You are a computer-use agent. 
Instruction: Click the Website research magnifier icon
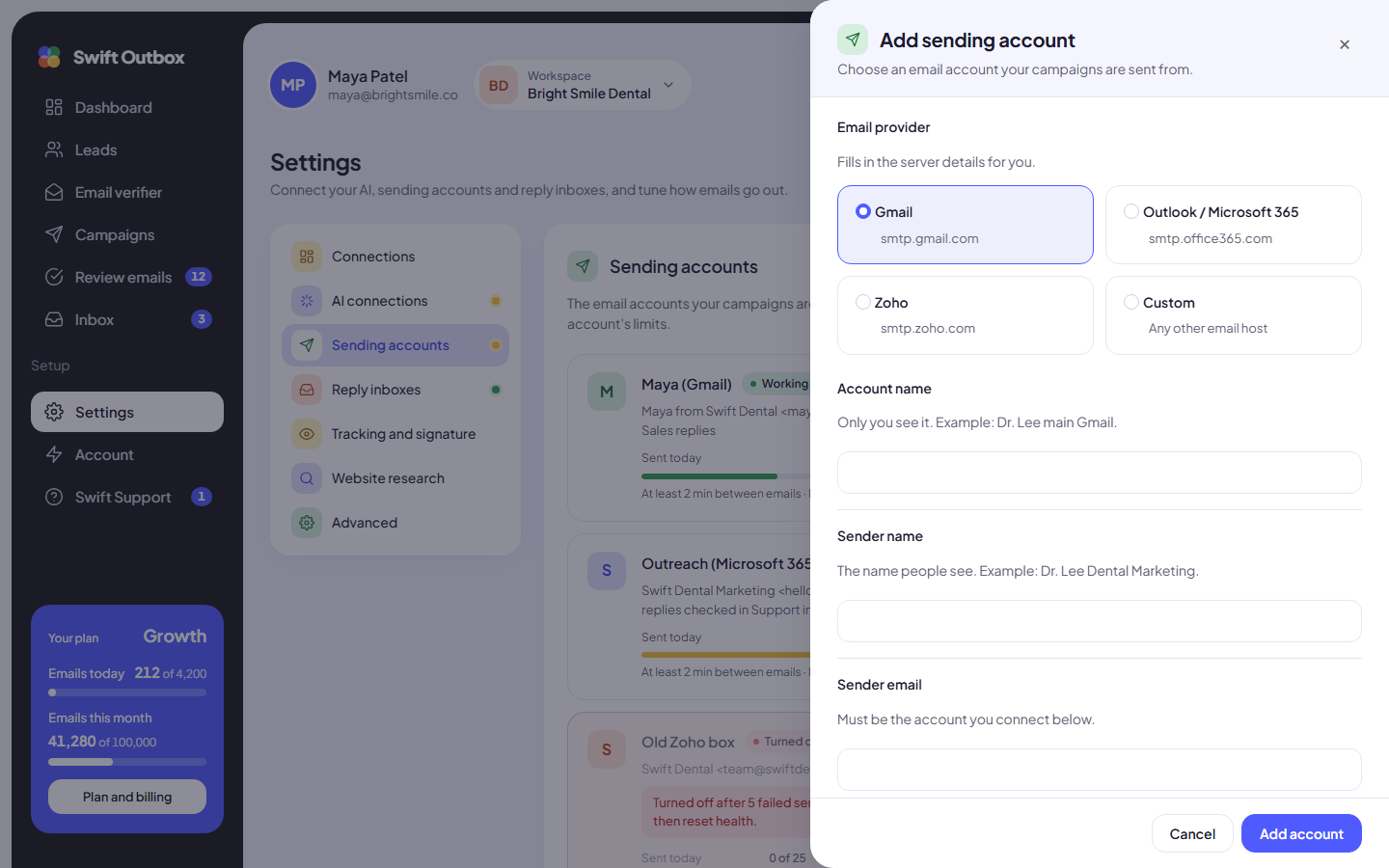point(307,478)
